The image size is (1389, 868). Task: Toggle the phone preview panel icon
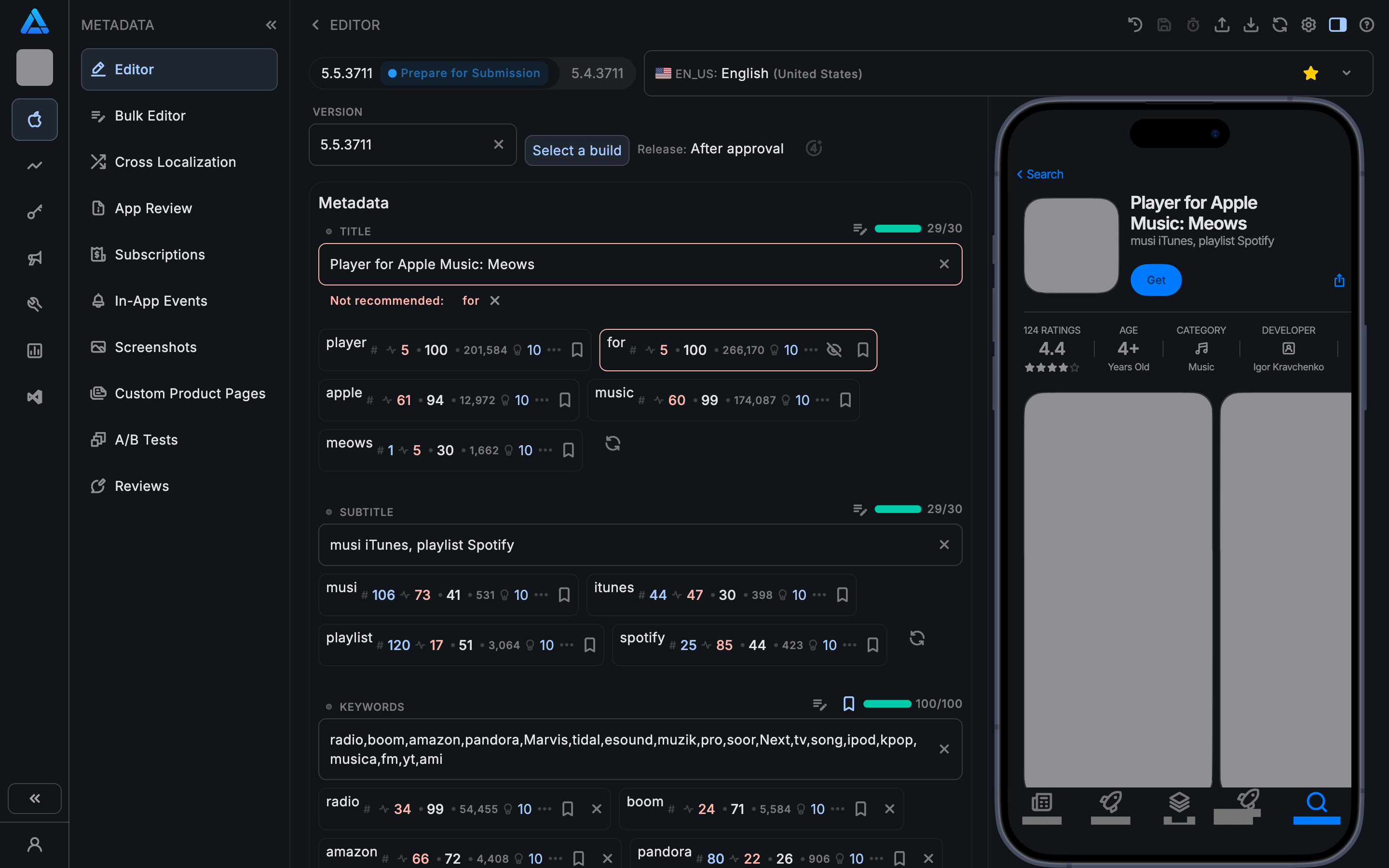[x=1337, y=25]
